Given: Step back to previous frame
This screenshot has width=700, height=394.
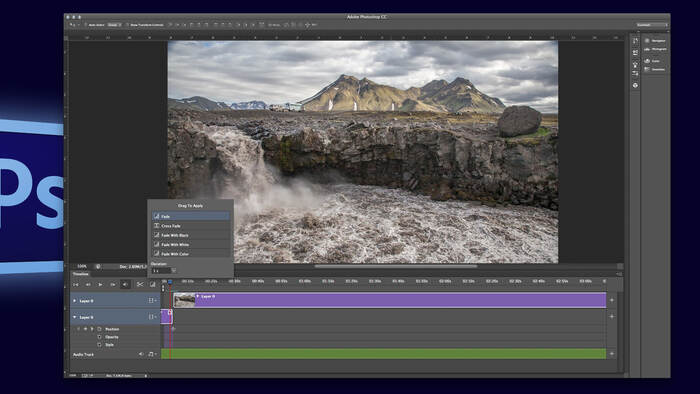Looking at the screenshot, I should pos(88,284).
